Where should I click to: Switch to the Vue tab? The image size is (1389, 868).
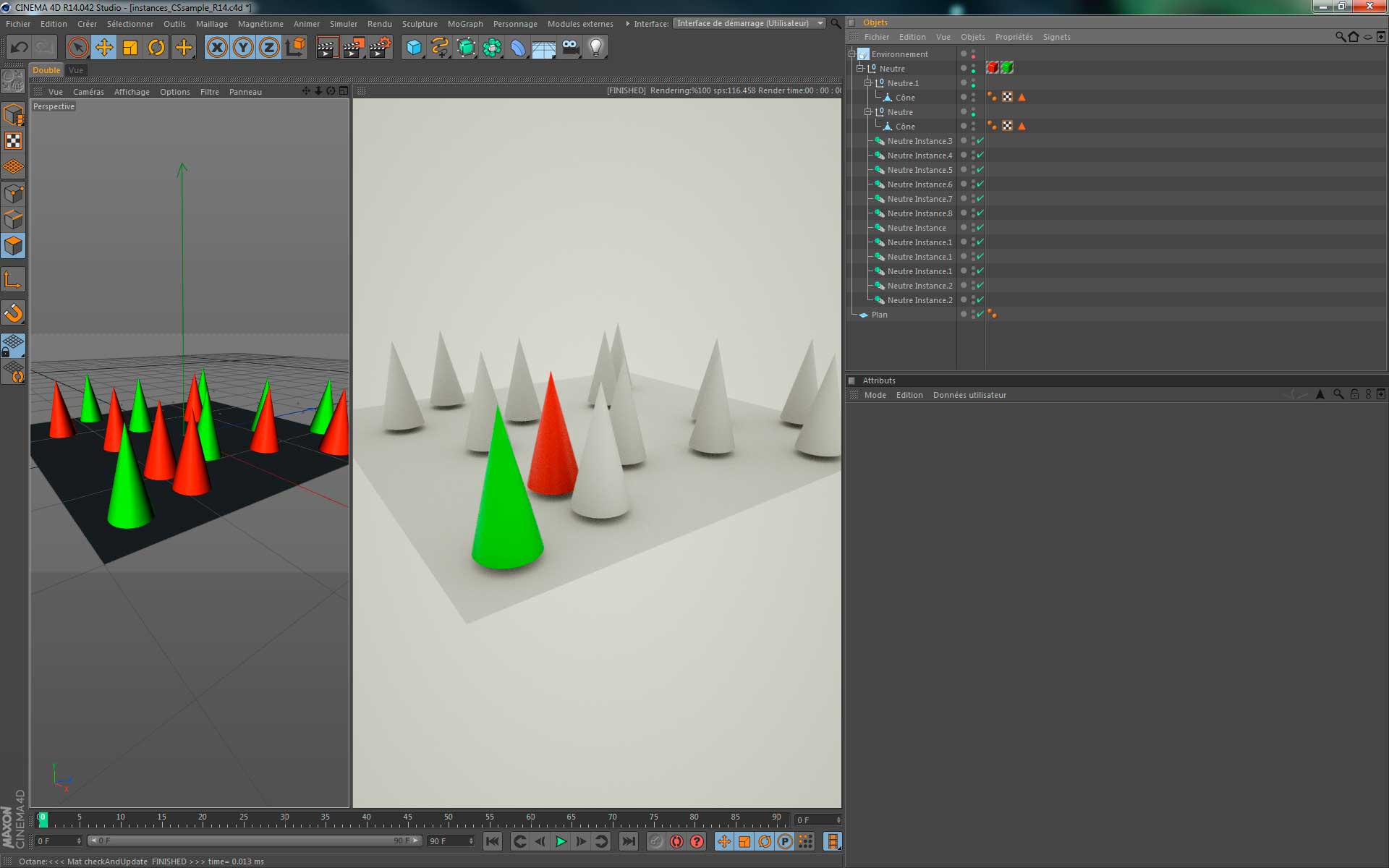pos(76,70)
